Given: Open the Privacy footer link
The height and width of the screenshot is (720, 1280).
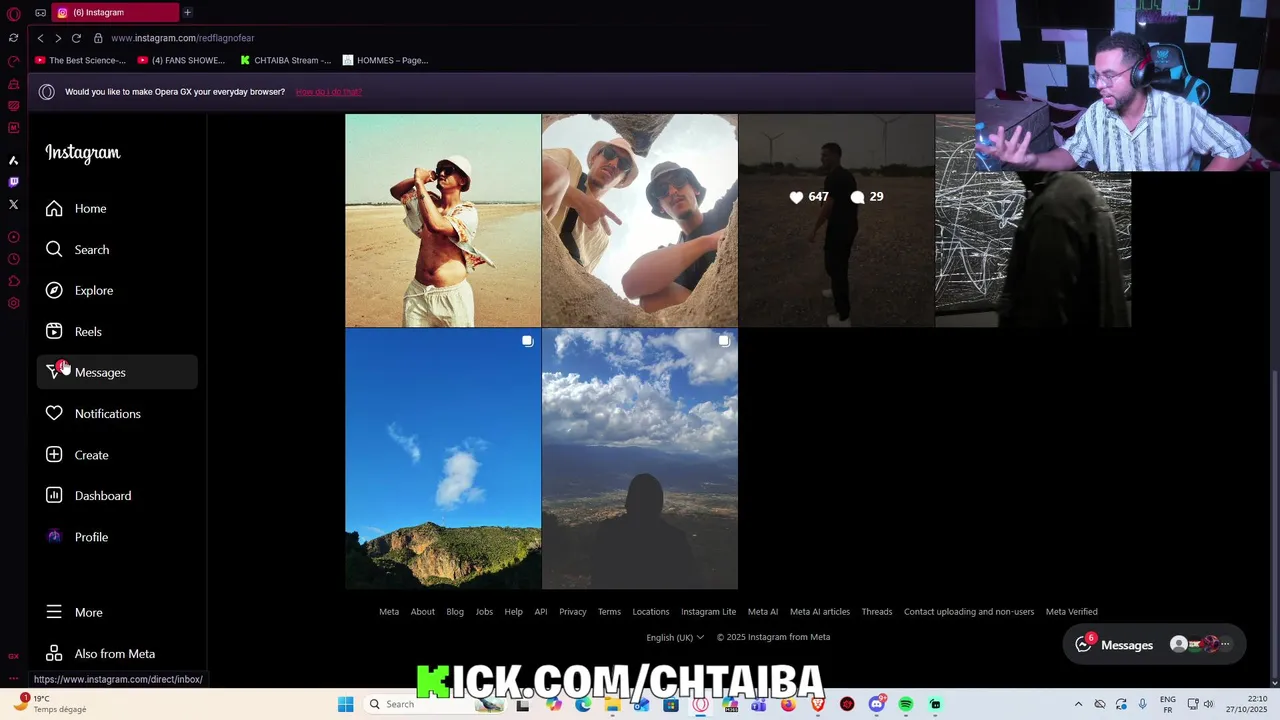Looking at the screenshot, I should tap(573, 612).
